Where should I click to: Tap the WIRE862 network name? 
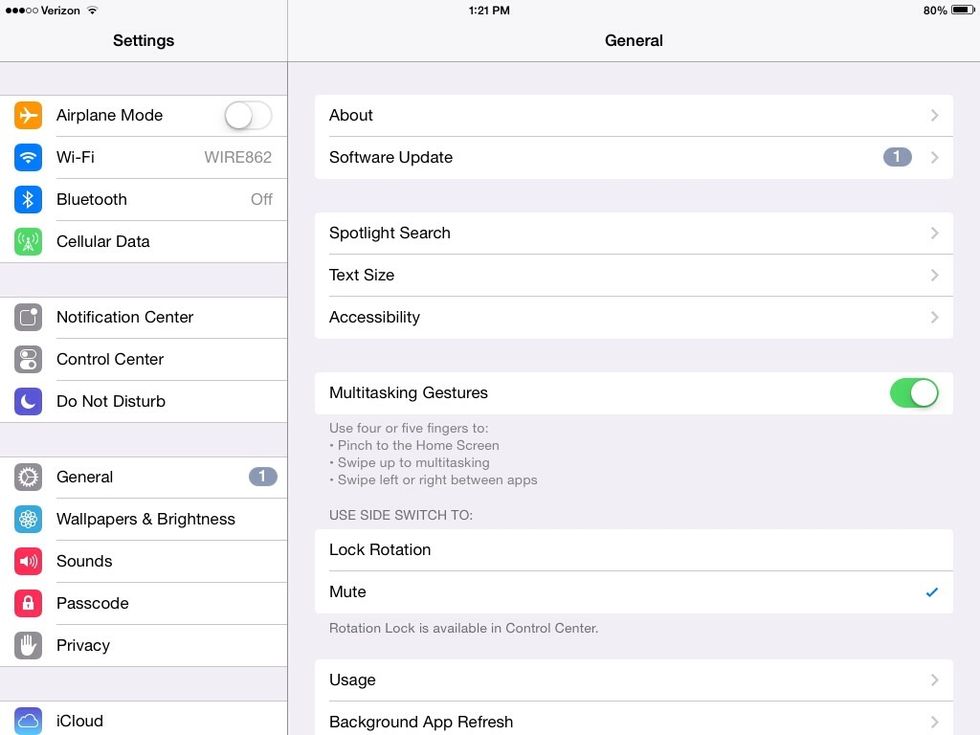(238, 158)
